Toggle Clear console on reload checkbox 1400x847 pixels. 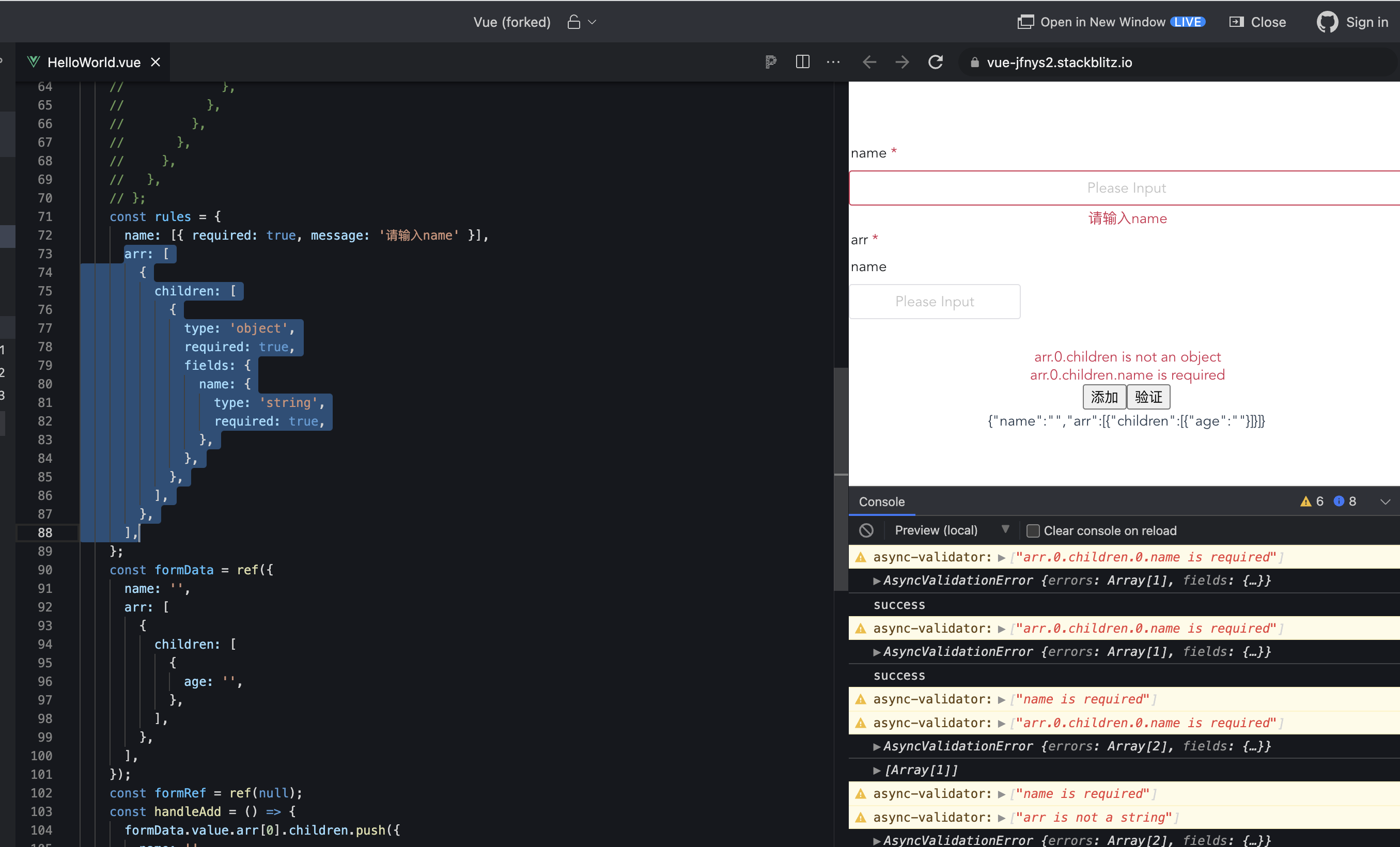click(1033, 531)
